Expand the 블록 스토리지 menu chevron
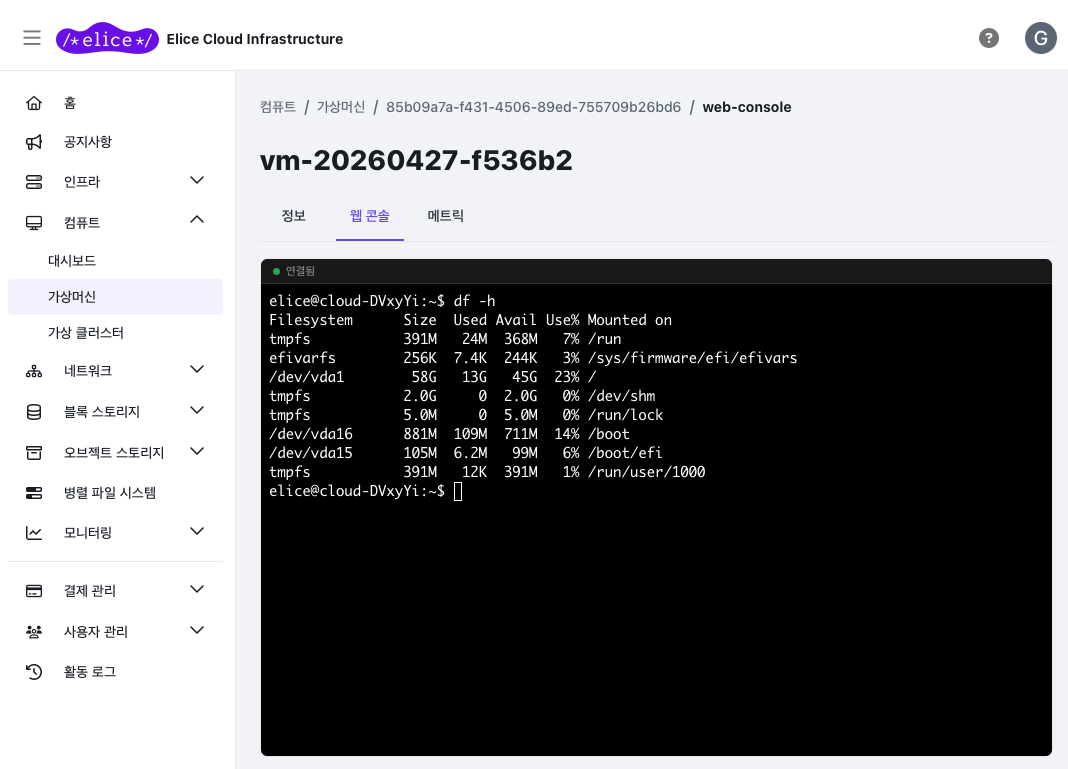 197,410
